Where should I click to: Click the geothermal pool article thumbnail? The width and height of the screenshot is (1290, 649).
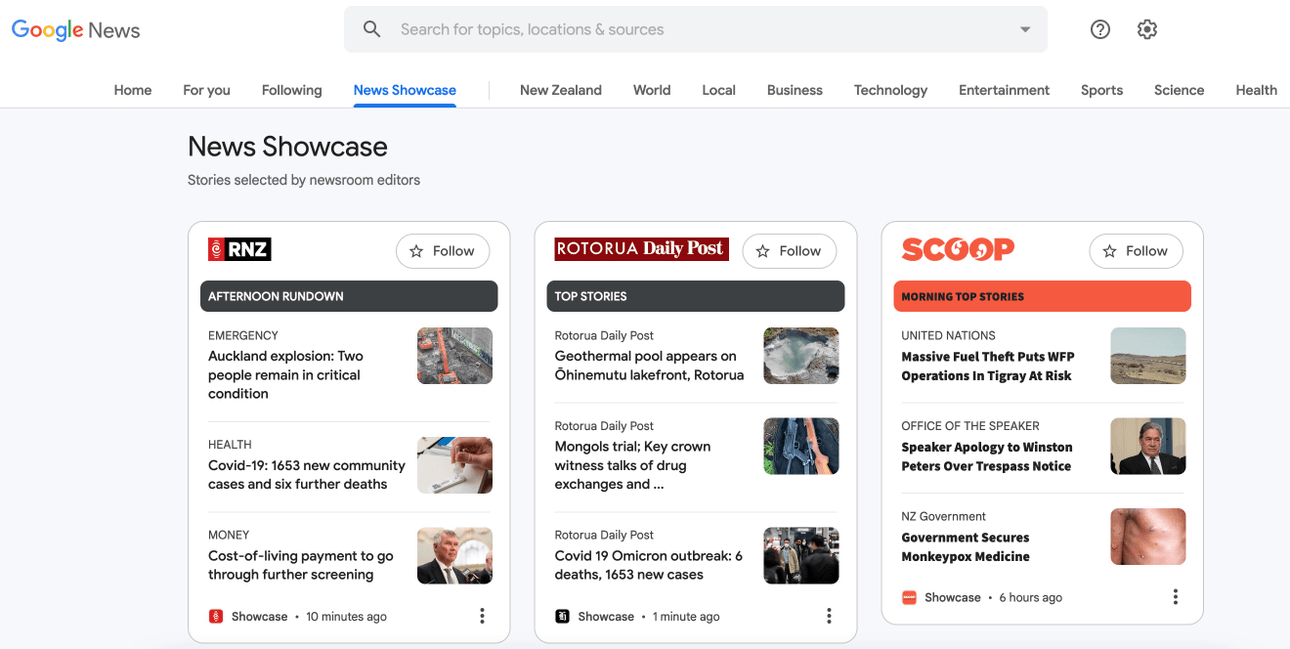coord(800,356)
